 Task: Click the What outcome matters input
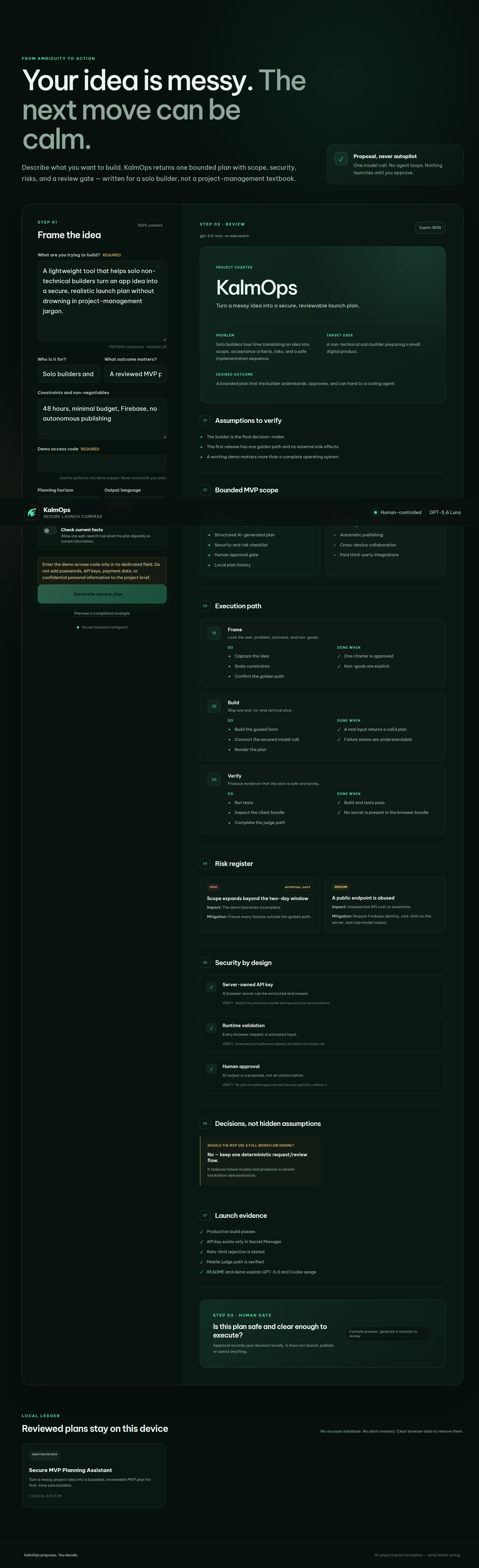coord(136,374)
